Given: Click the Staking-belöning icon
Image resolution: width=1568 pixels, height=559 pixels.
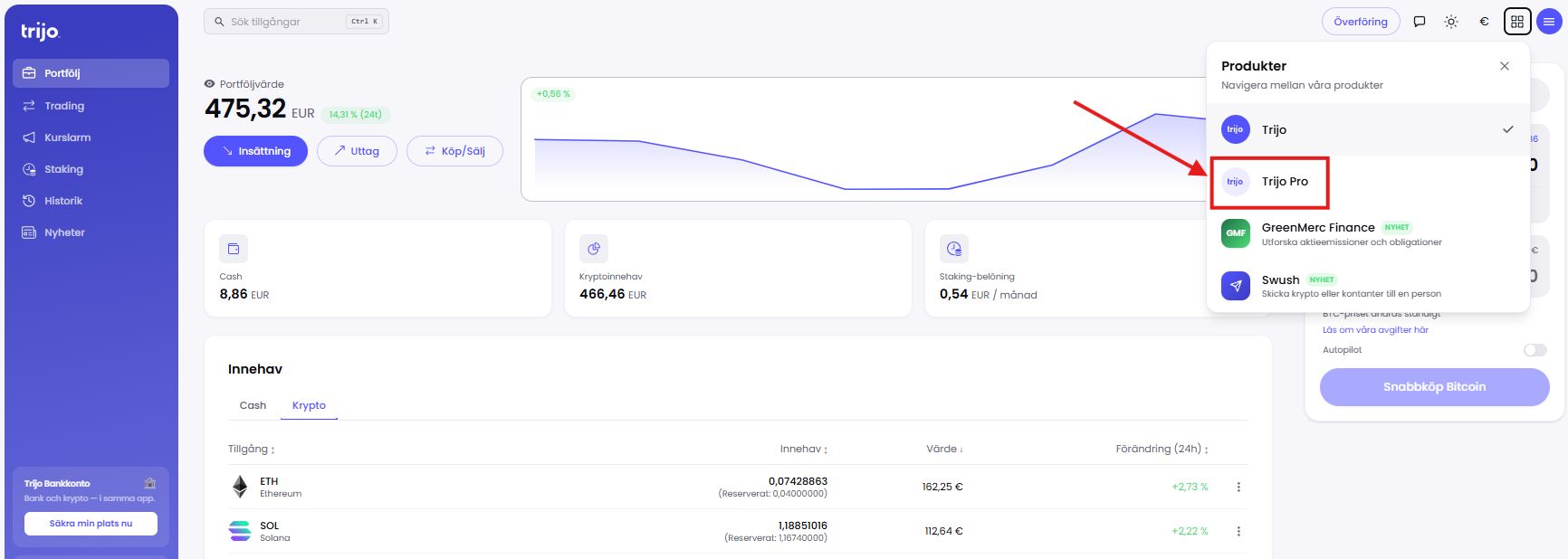Looking at the screenshot, I should pyautogui.click(x=954, y=249).
